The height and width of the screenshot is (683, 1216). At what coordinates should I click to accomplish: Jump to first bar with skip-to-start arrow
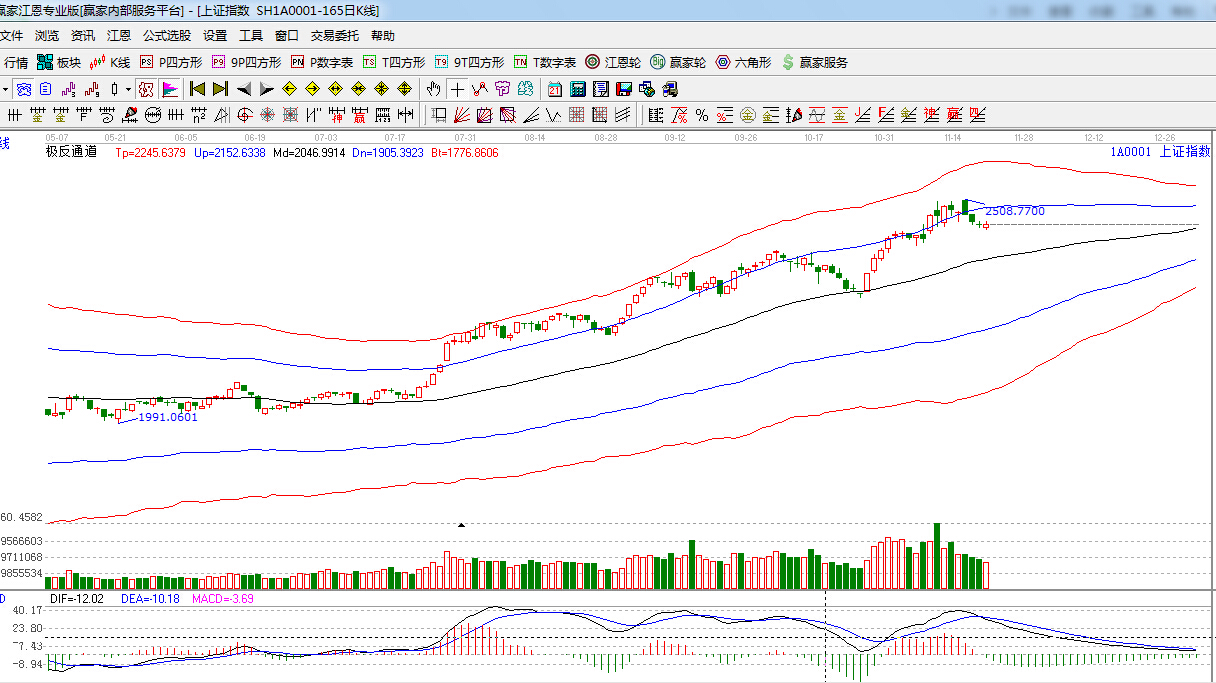click(197, 88)
